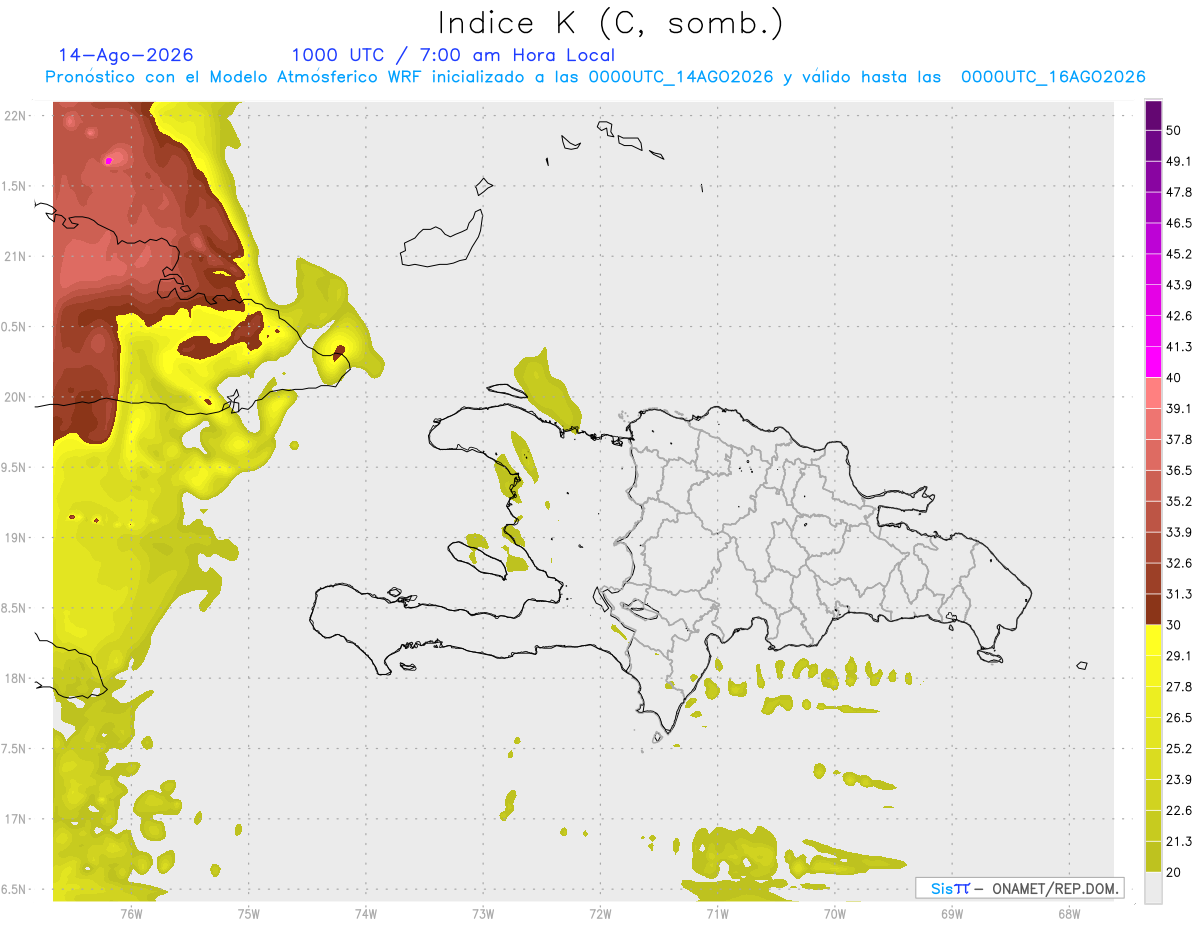Click the magenta K-index peak dot on map

coord(109,160)
